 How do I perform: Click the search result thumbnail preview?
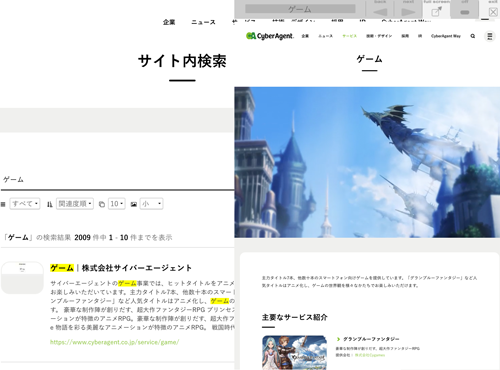coord(22,278)
